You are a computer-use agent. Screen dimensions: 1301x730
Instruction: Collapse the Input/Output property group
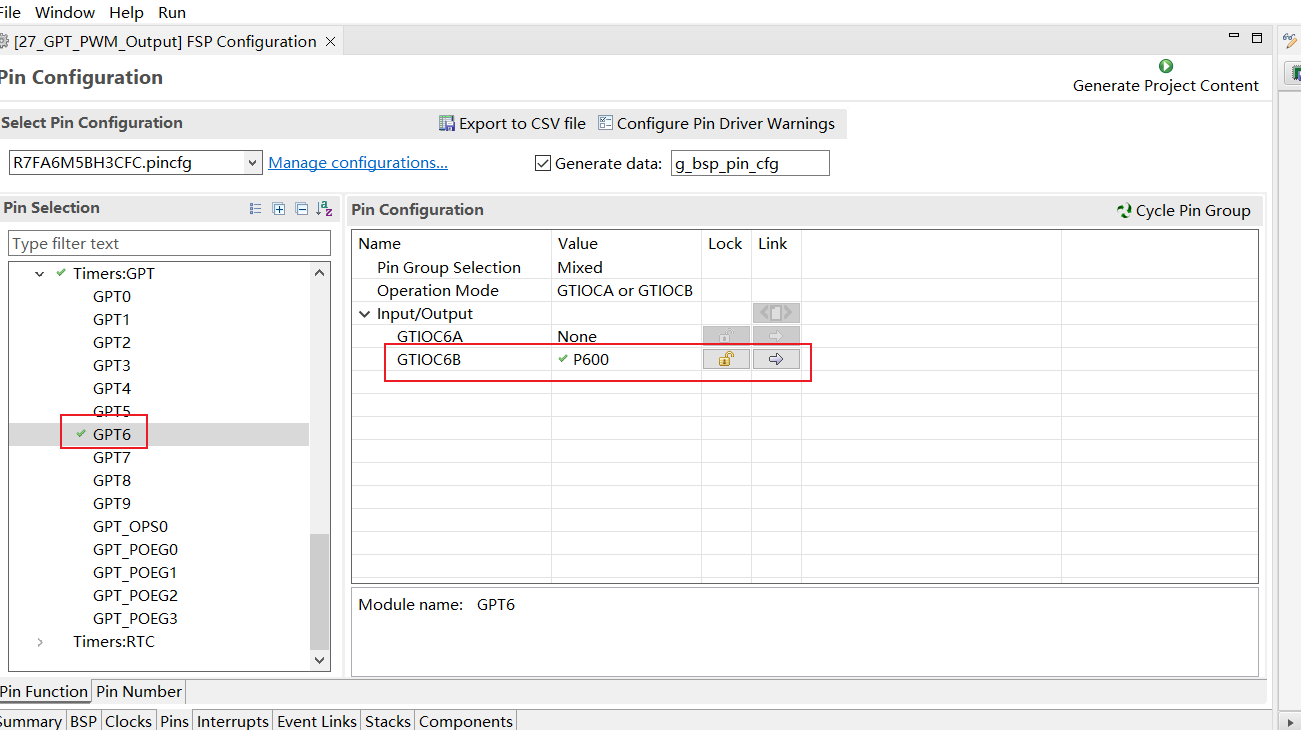[x=364, y=314]
